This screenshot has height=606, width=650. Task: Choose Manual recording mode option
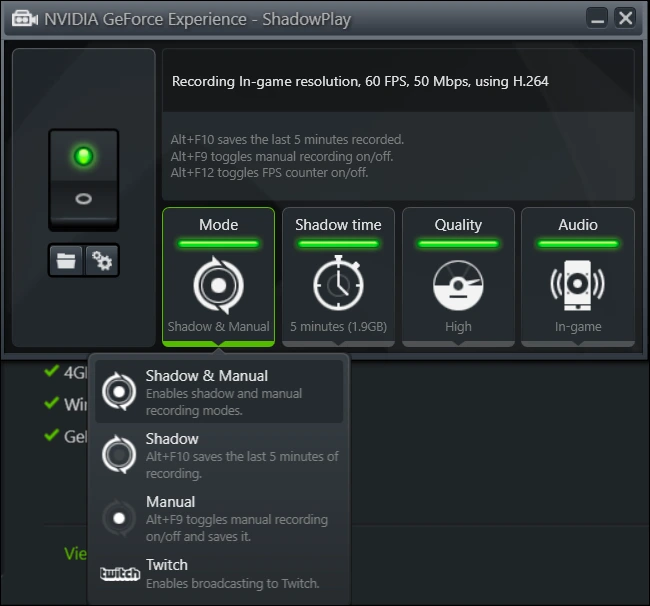point(219,518)
